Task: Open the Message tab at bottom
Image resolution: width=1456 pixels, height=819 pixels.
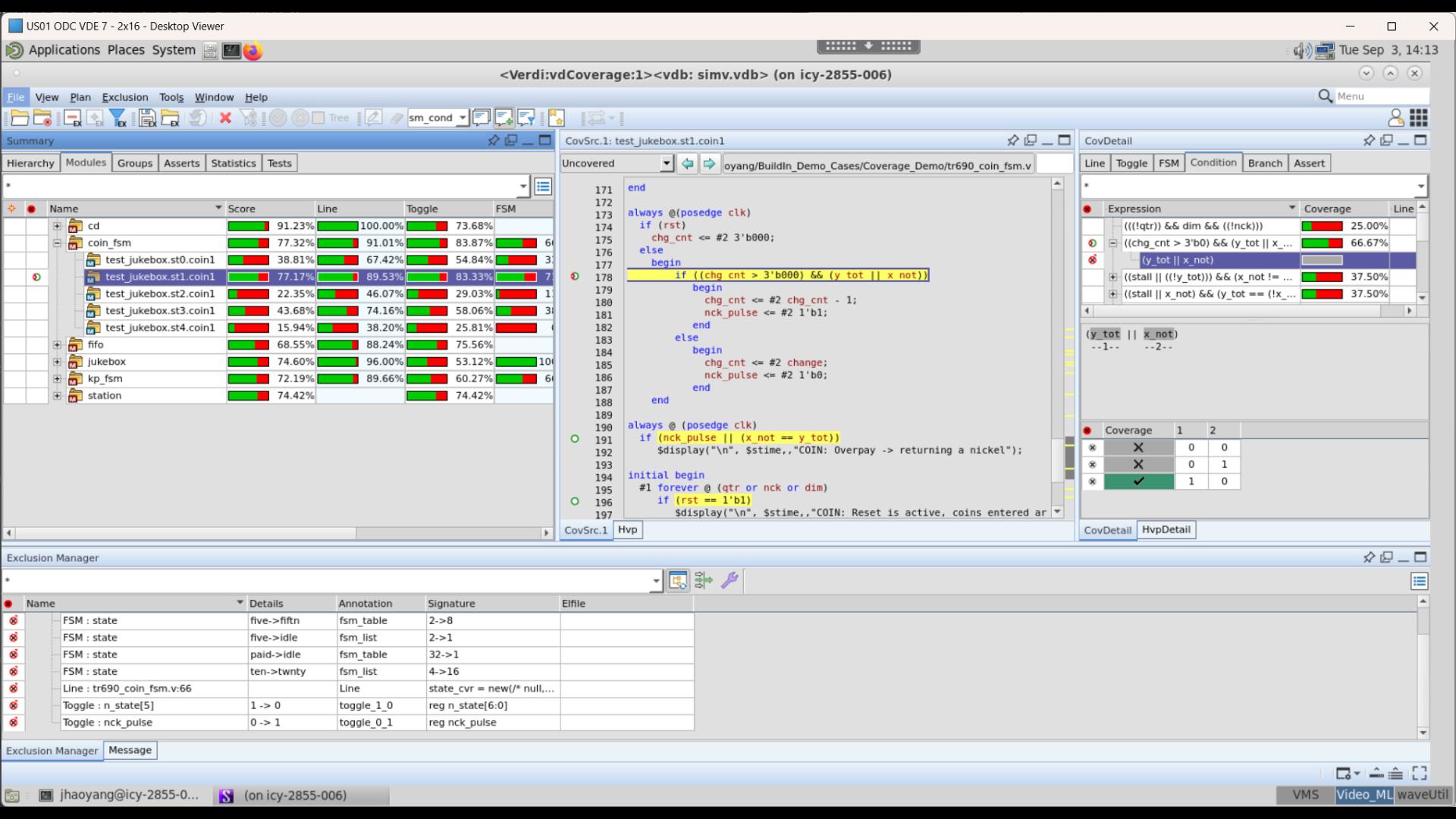Action: pos(130,750)
